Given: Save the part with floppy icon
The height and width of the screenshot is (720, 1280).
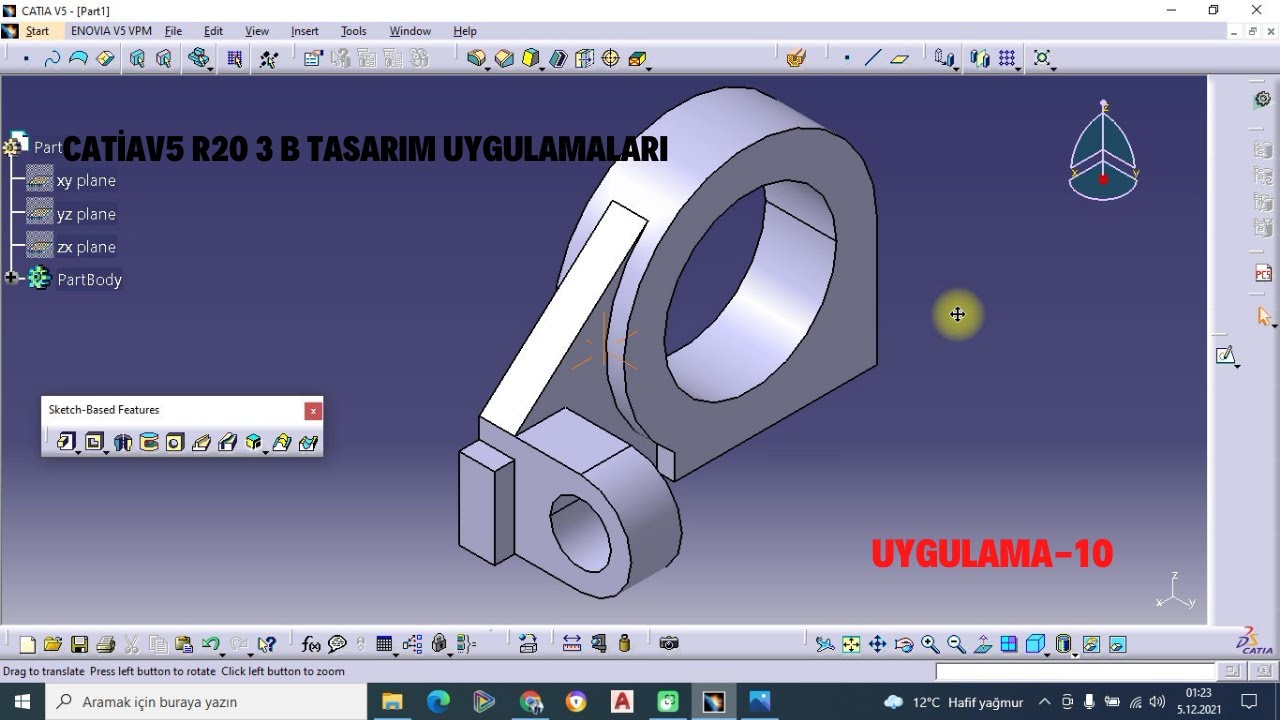Looking at the screenshot, I should [x=79, y=644].
